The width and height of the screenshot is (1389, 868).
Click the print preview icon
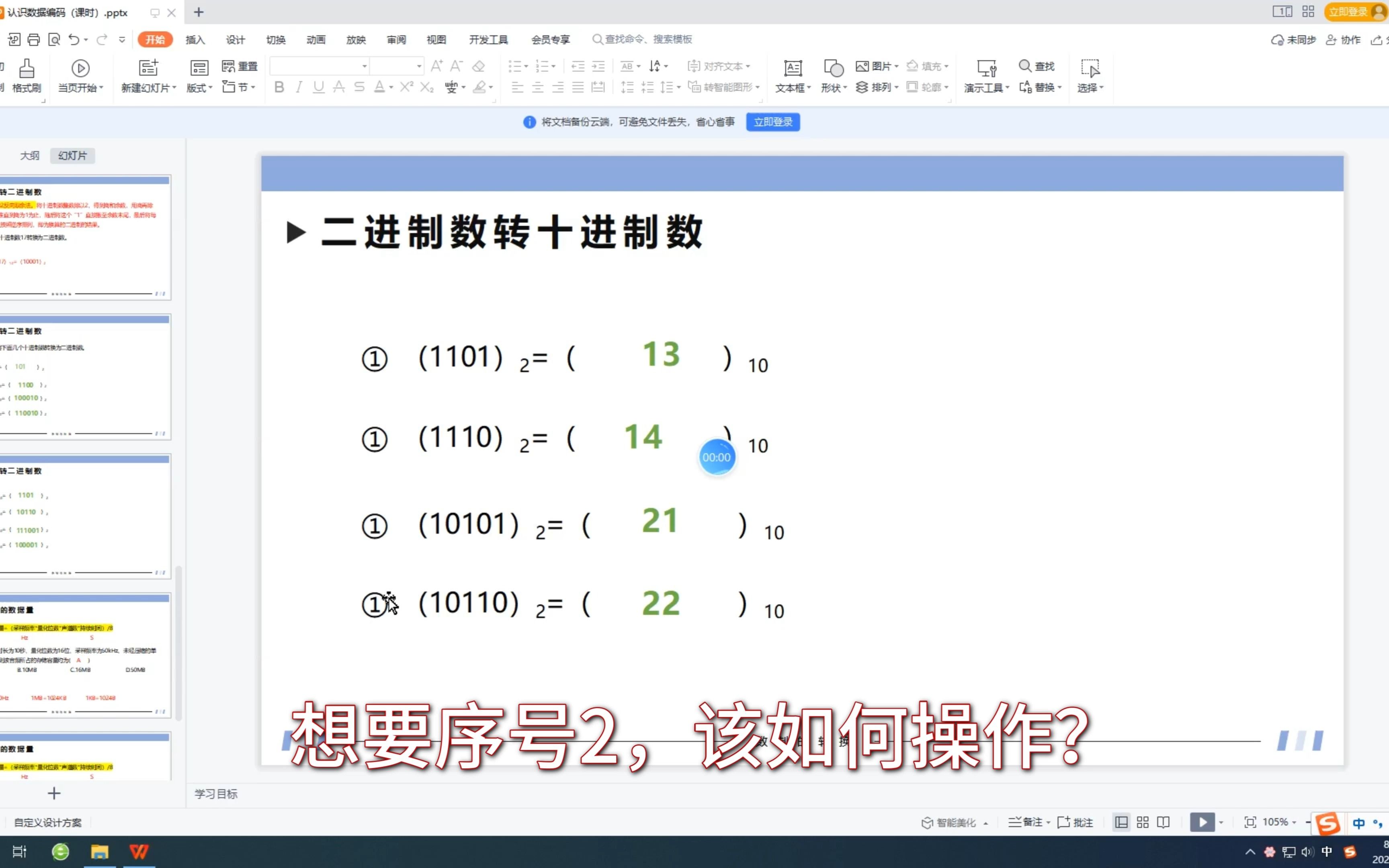tap(54, 40)
